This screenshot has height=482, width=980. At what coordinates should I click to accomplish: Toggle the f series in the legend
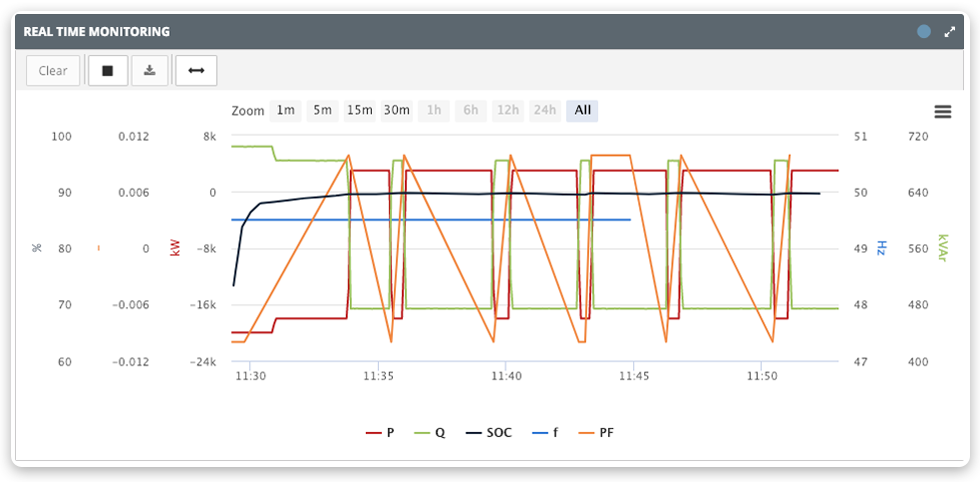pyautogui.click(x=545, y=433)
